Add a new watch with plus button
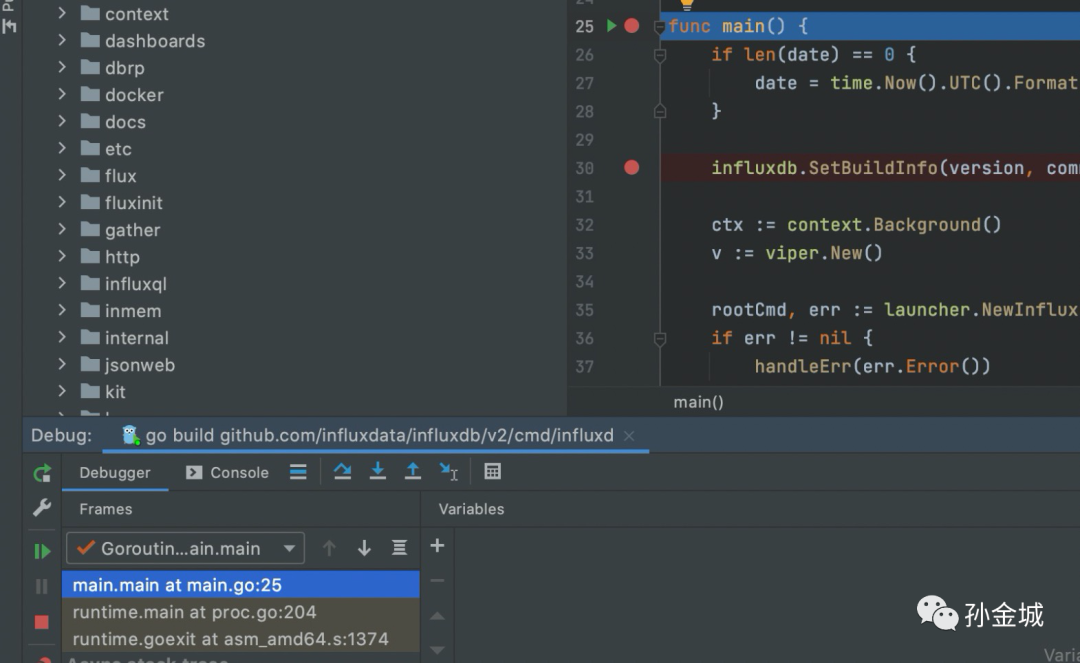This screenshot has width=1080, height=663. [437, 546]
